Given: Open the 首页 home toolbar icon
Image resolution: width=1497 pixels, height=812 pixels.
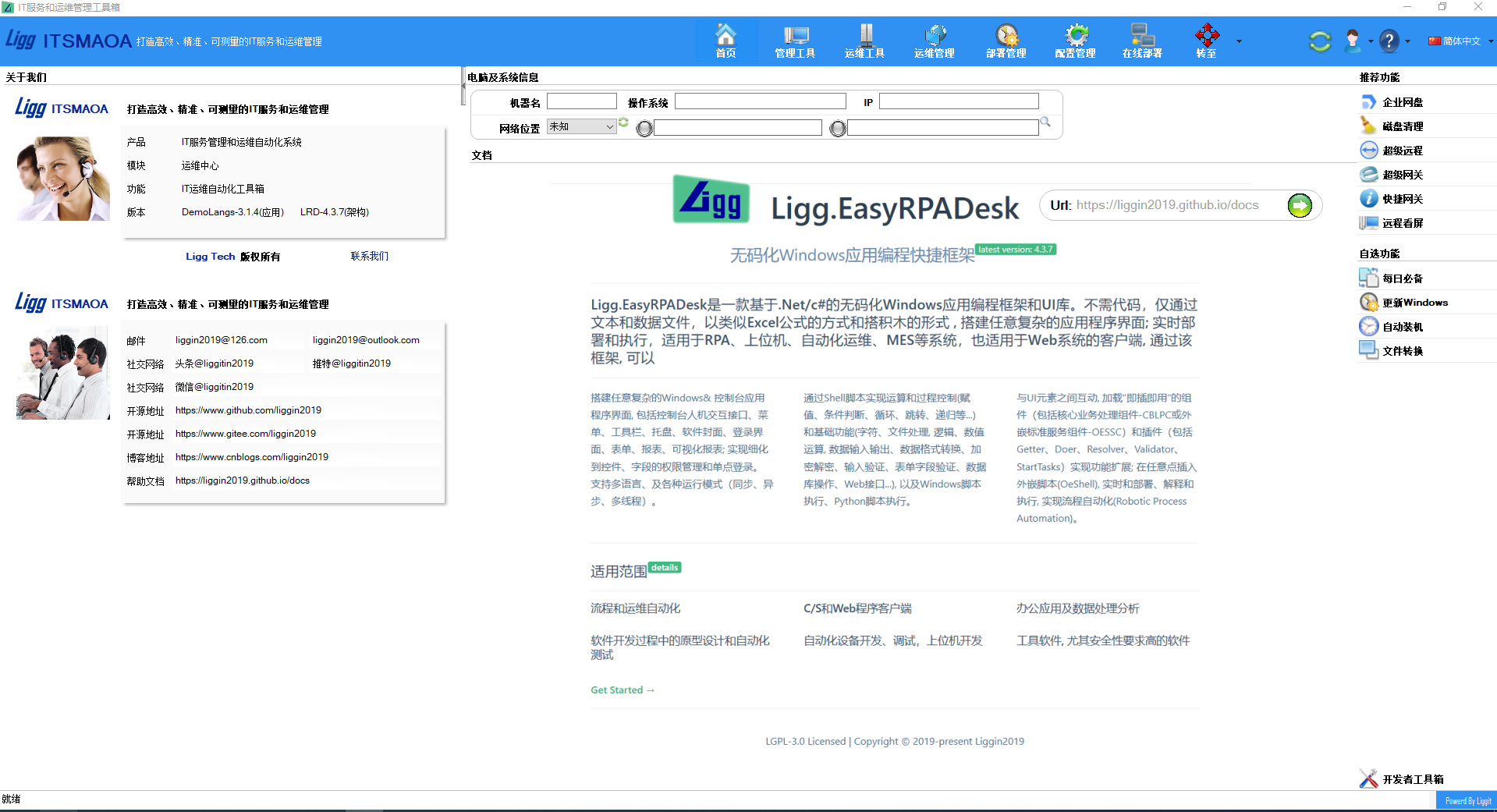Looking at the screenshot, I should [725, 41].
